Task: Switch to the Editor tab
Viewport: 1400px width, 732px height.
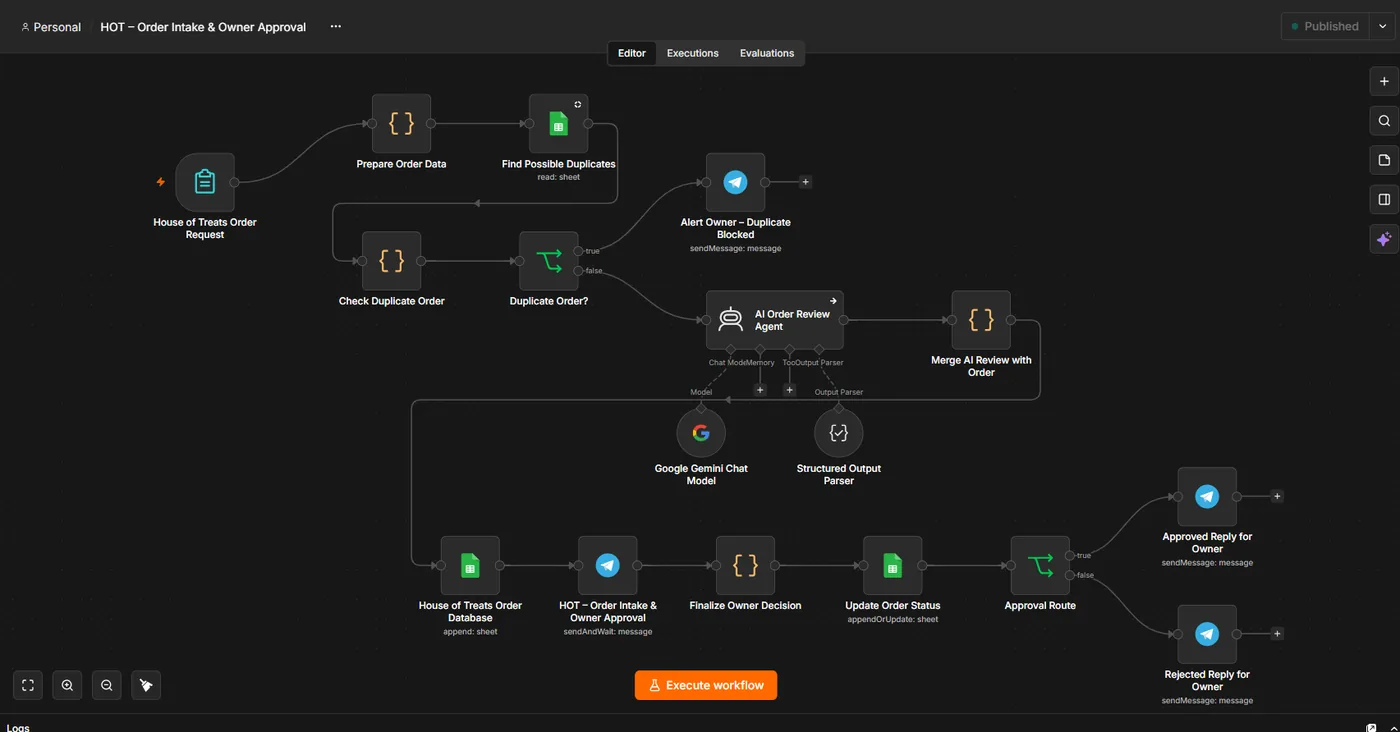Action: tap(632, 53)
